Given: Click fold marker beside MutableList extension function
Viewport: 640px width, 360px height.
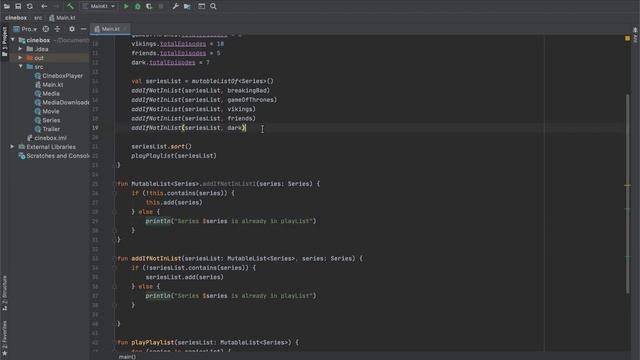Looking at the screenshot, I should [x=115, y=184].
